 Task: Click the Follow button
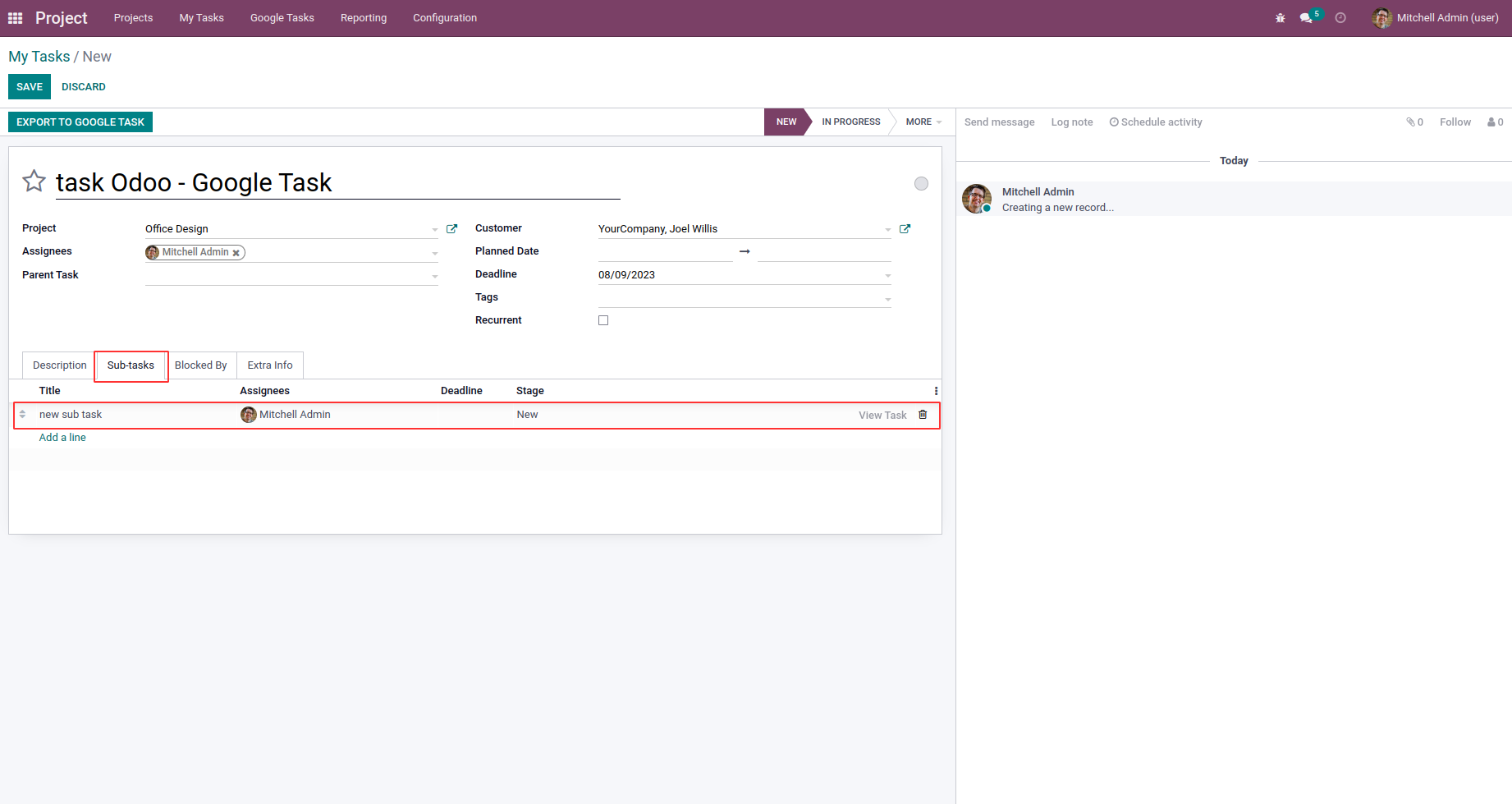click(x=1455, y=122)
